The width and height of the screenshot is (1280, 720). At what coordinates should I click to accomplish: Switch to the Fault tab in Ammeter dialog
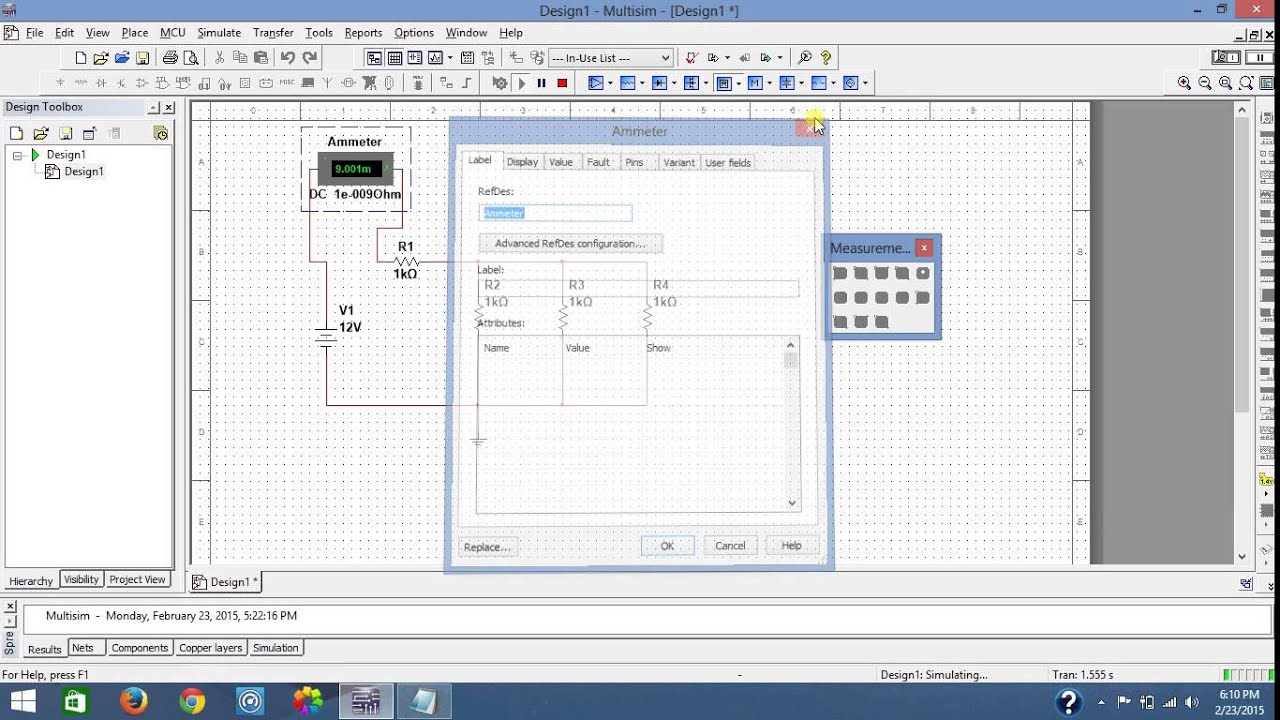coord(598,162)
